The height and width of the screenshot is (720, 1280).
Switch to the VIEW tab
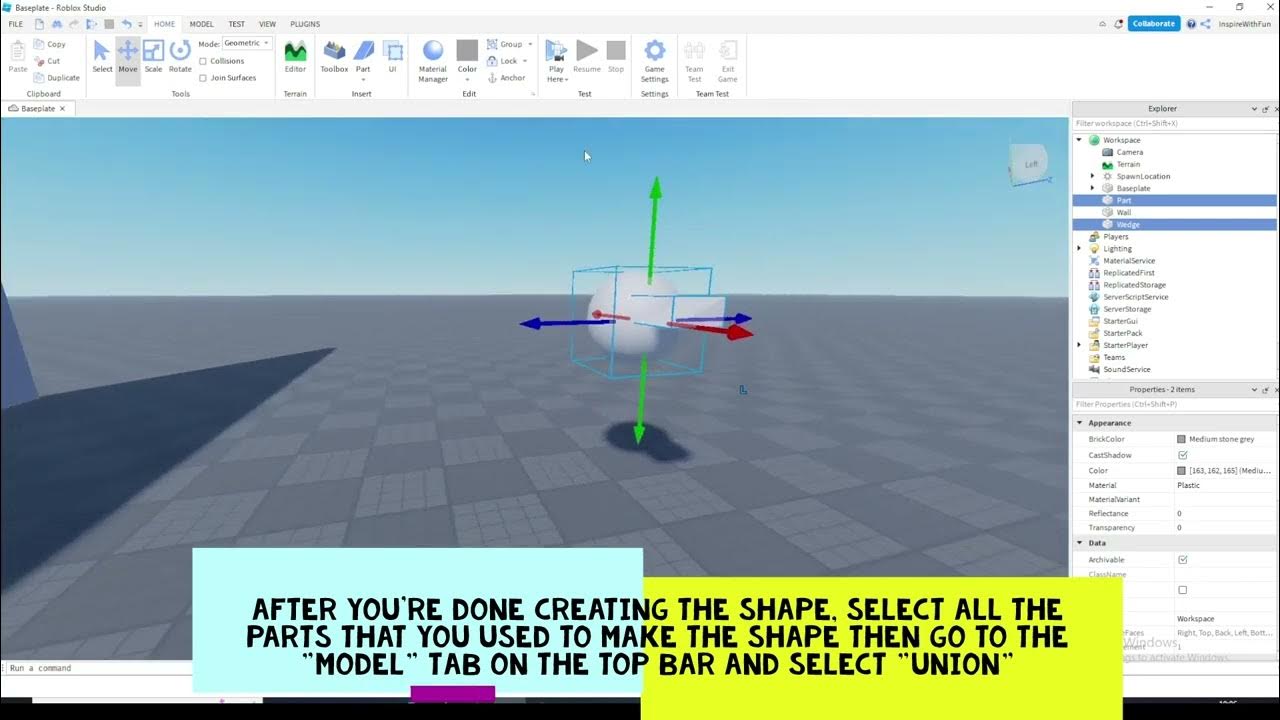(267, 24)
